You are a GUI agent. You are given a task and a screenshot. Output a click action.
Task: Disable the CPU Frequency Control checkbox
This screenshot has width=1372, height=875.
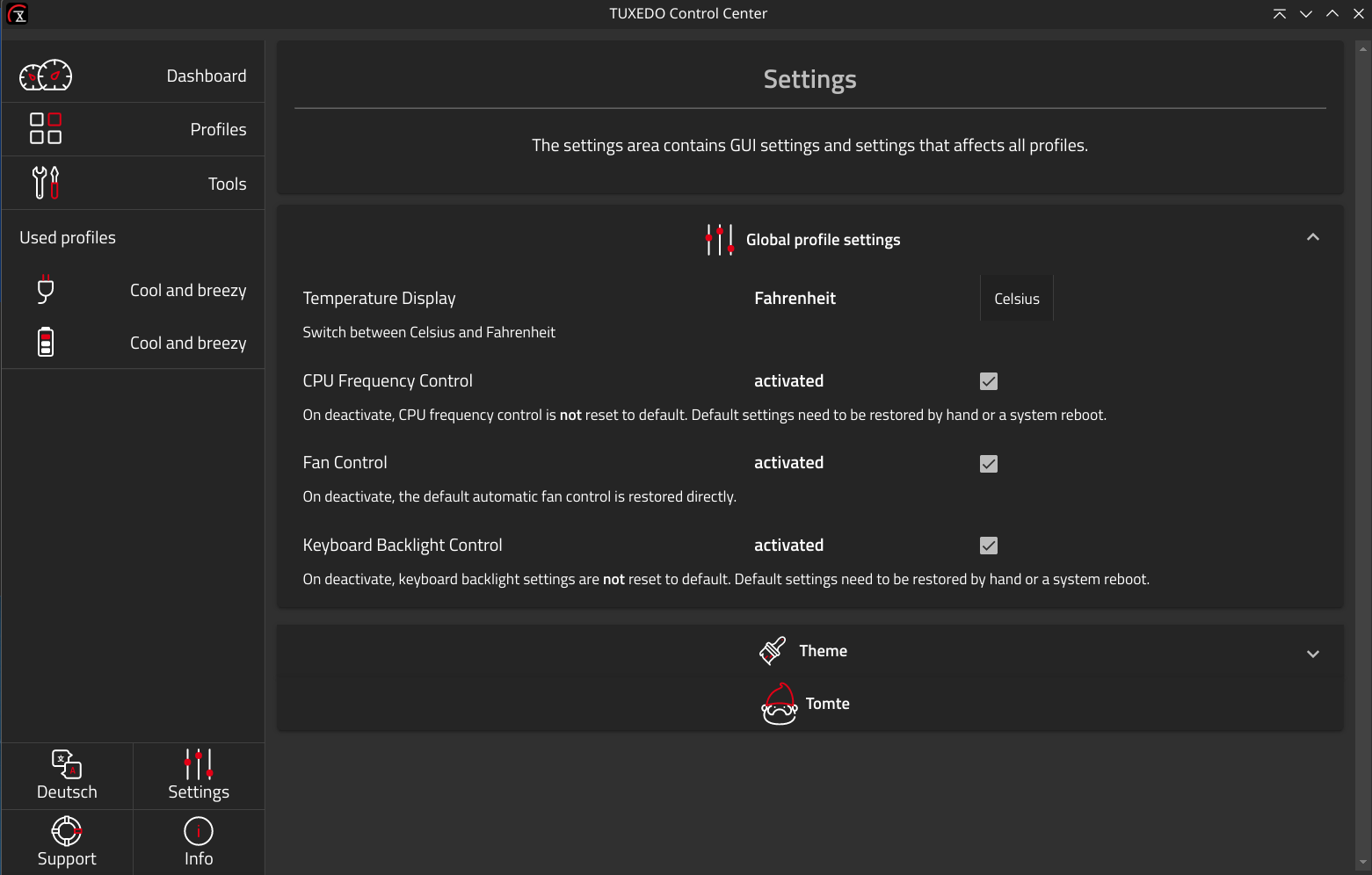[989, 381]
